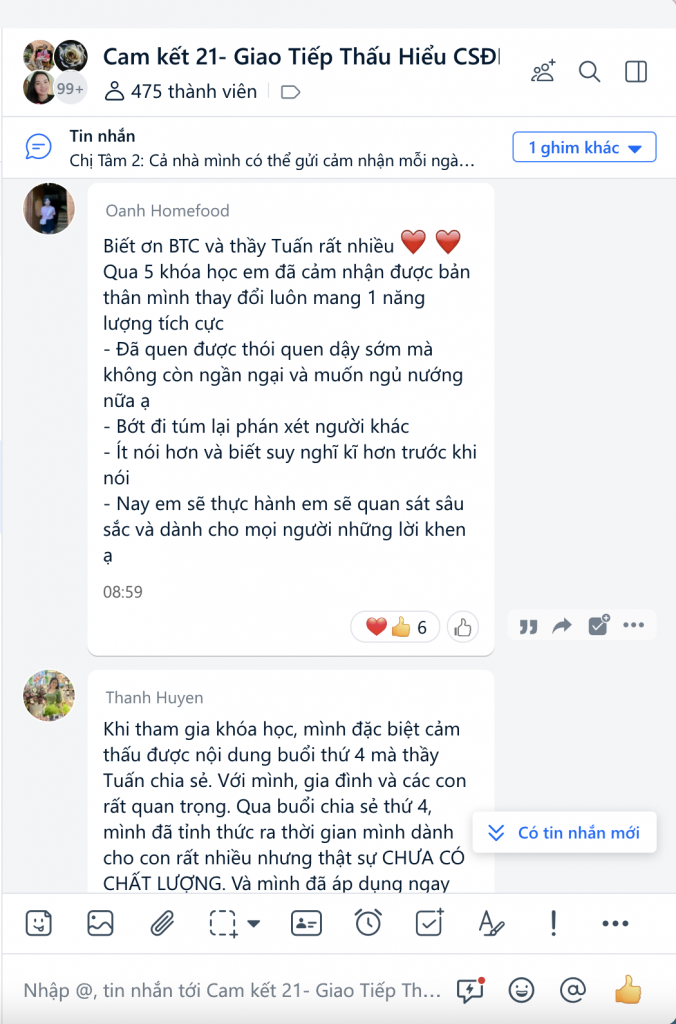Jump to new messages via 'Có tin nhắn mới'
The width and height of the screenshot is (676, 1024).
pyautogui.click(x=564, y=833)
